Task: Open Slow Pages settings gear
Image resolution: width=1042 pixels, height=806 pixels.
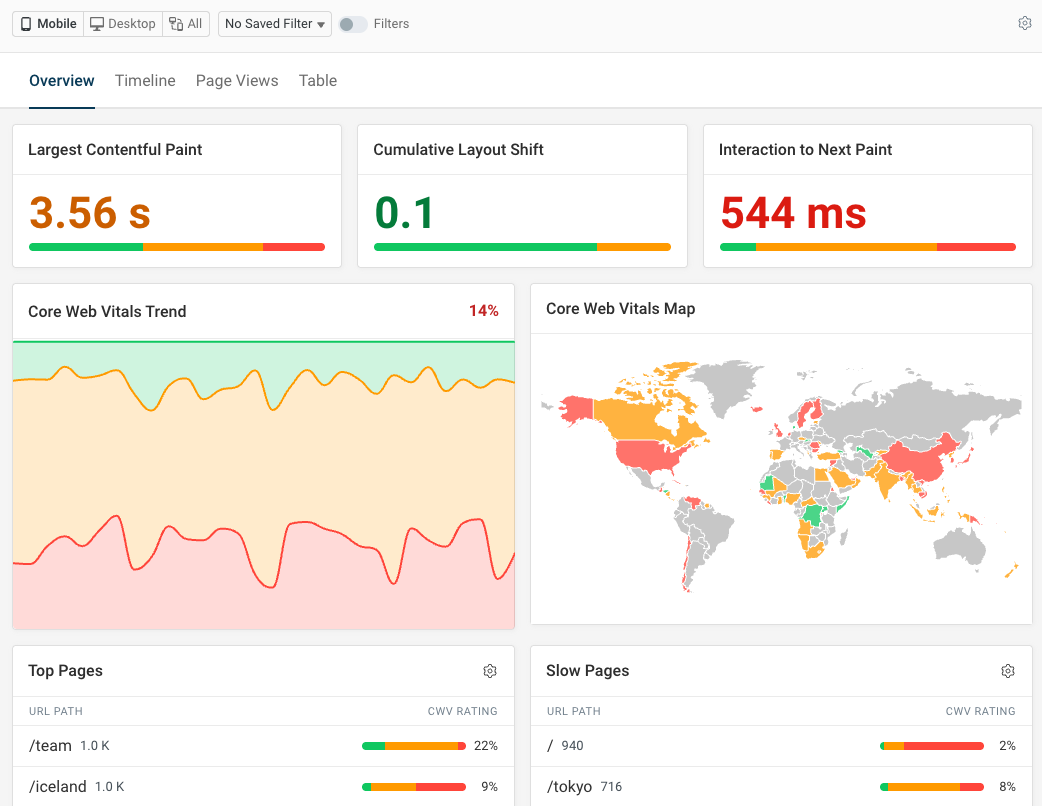Action: click(1008, 671)
